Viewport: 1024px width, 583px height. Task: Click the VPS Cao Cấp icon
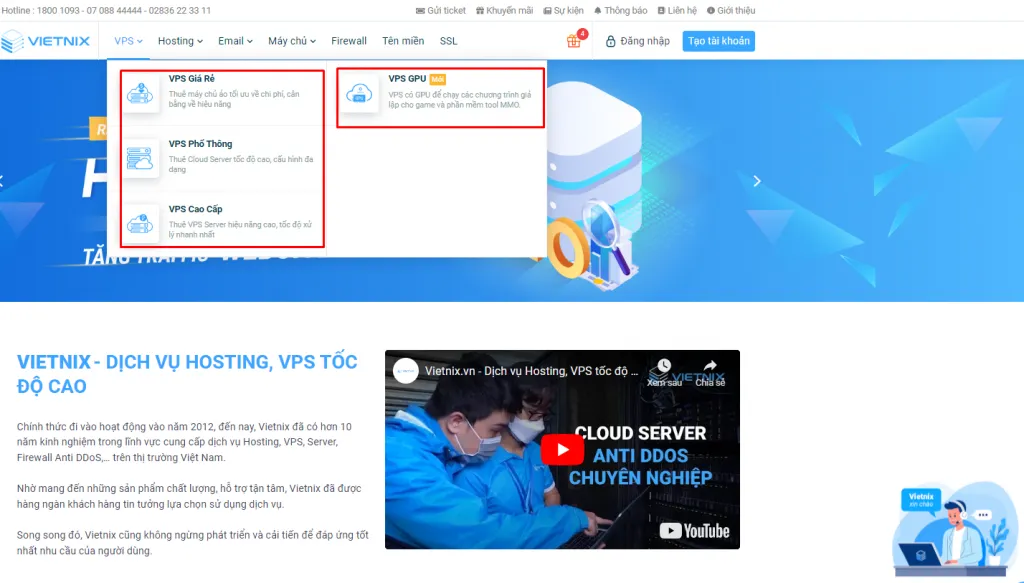click(140, 224)
